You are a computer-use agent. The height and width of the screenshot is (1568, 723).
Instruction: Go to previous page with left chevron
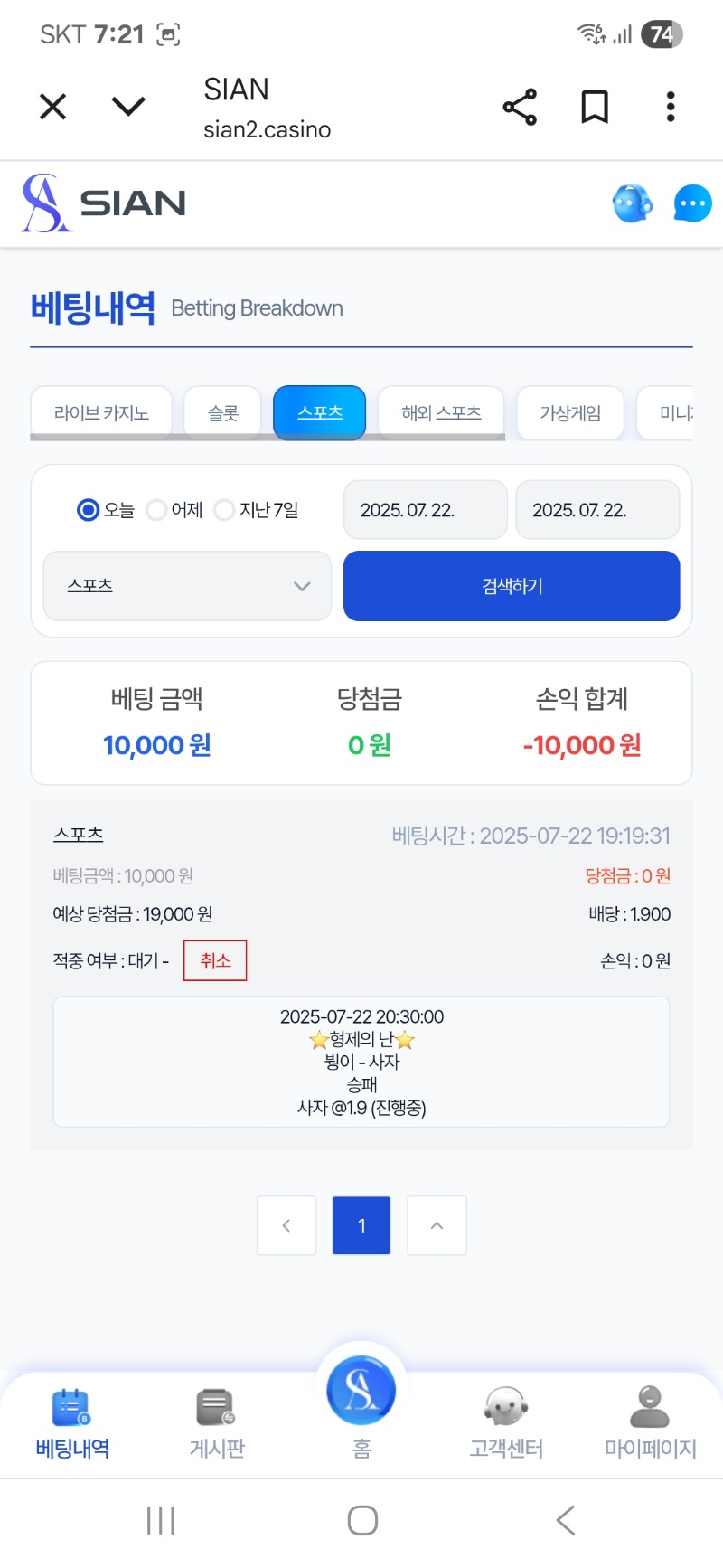[286, 1225]
